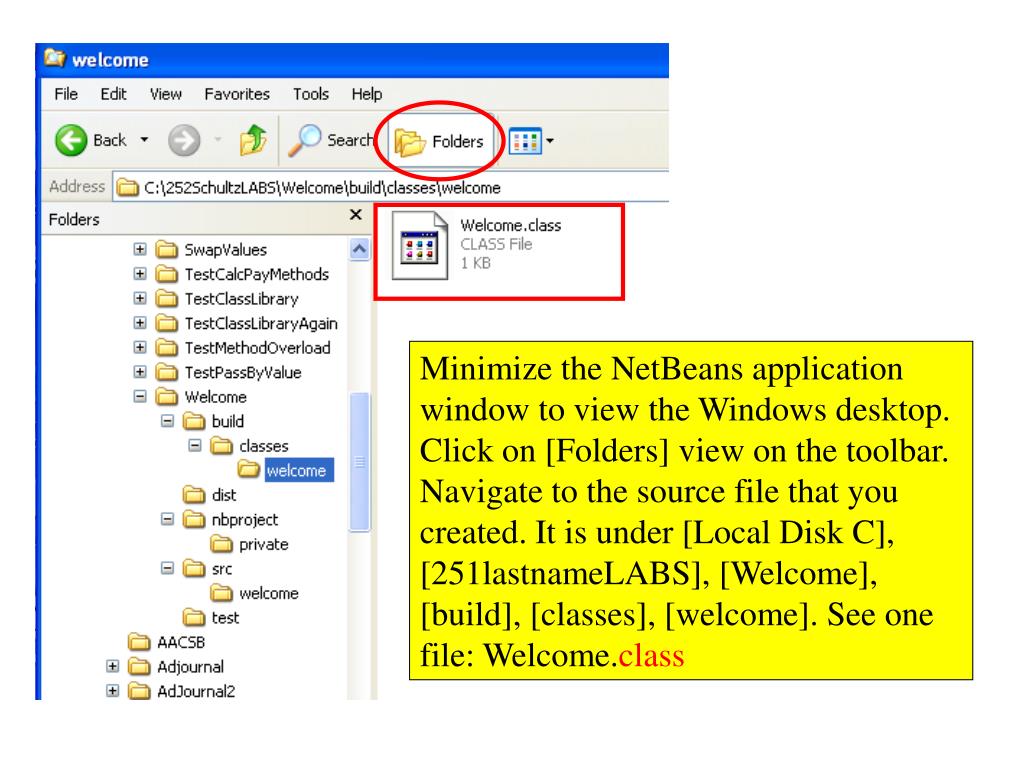Select the private folder icon
1024x768 pixels.
point(221,544)
